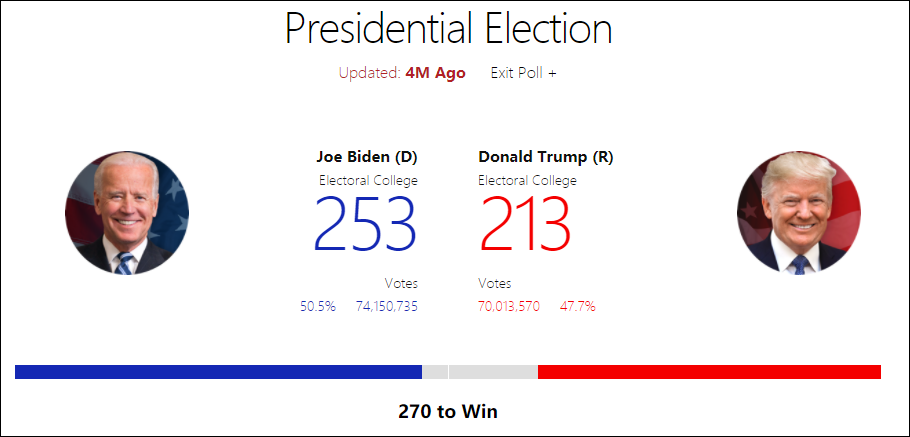Select the Donald Trump (R) name
Image resolution: width=910 pixels, height=437 pixels.
click(546, 157)
